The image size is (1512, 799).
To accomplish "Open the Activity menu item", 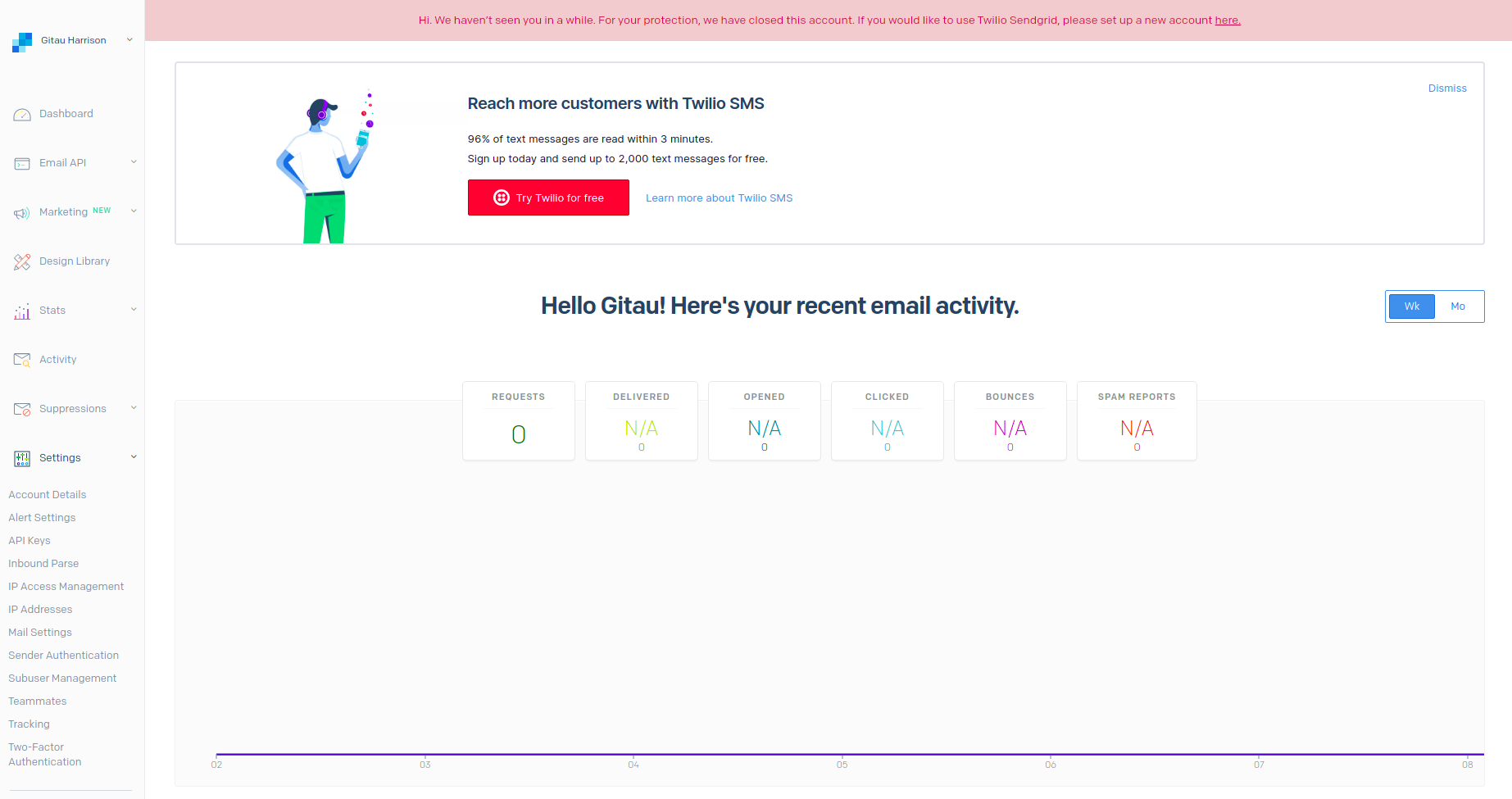I will pyautogui.click(x=58, y=360).
